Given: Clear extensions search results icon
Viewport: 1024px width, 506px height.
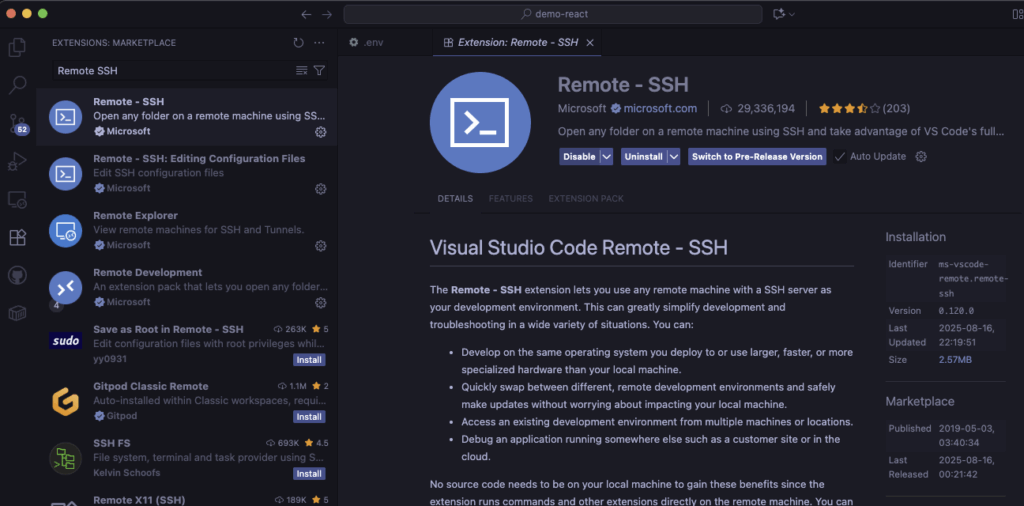Looking at the screenshot, I should (302, 71).
